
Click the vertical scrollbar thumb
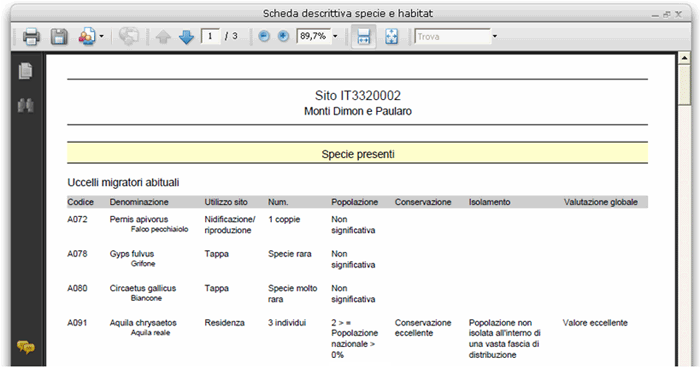click(x=684, y=85)
